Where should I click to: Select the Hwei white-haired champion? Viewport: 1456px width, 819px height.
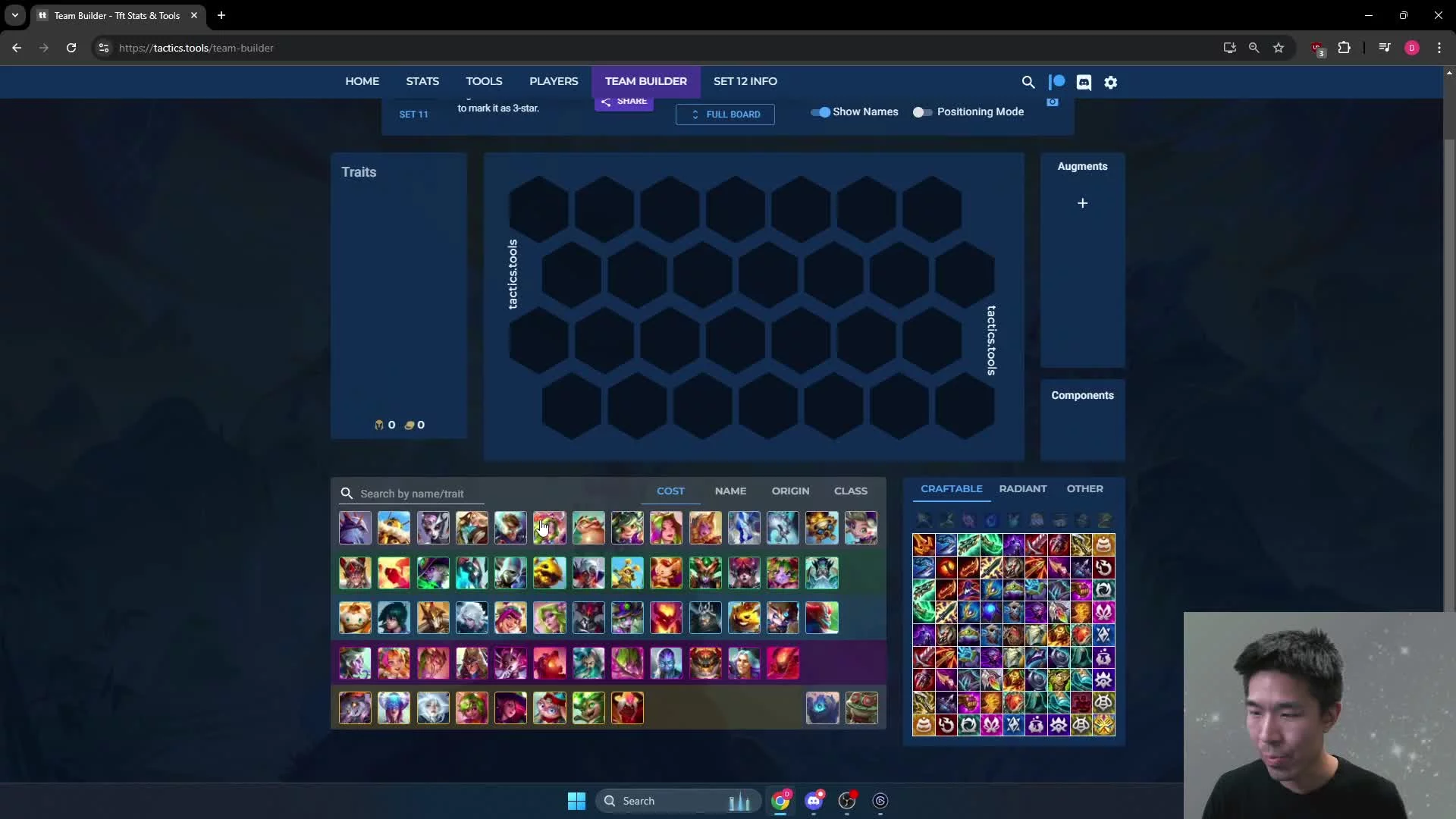click(472, 618)
